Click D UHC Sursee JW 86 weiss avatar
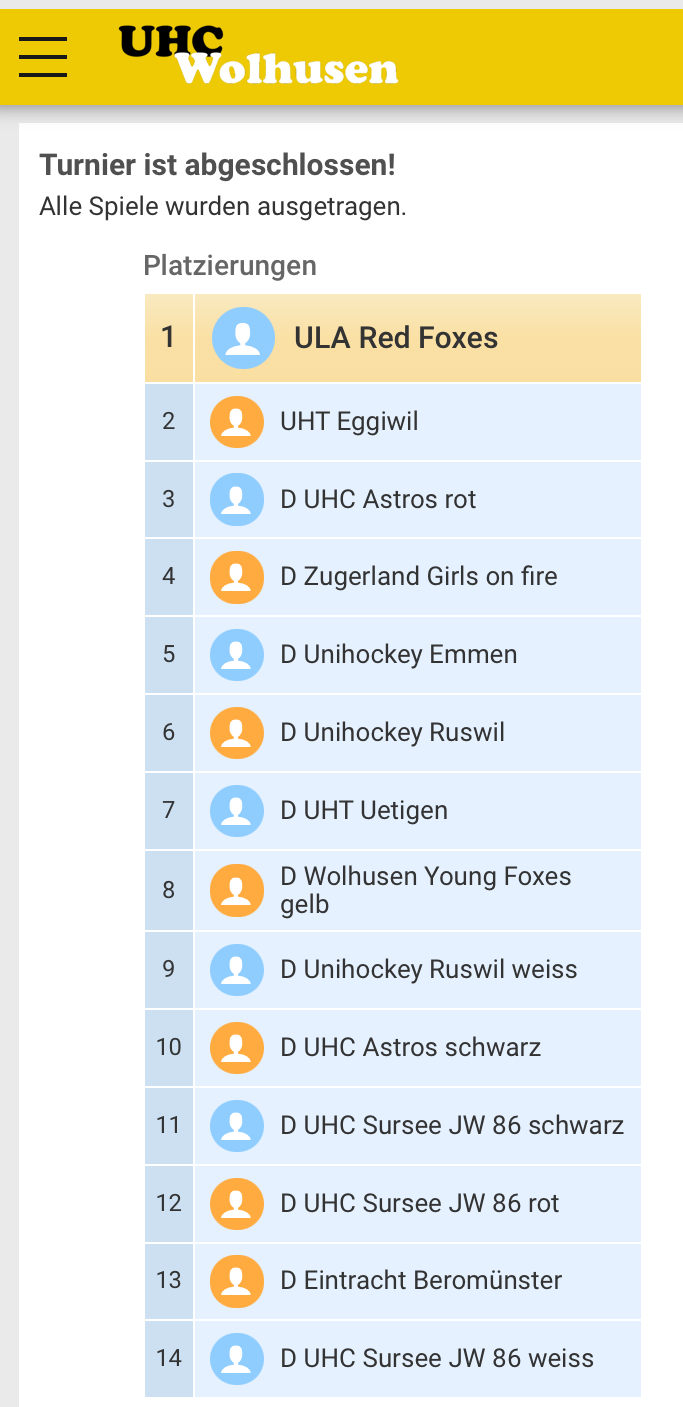Image resolution: width=683 pixels, height=1407 pixels. pos(237,1359)
